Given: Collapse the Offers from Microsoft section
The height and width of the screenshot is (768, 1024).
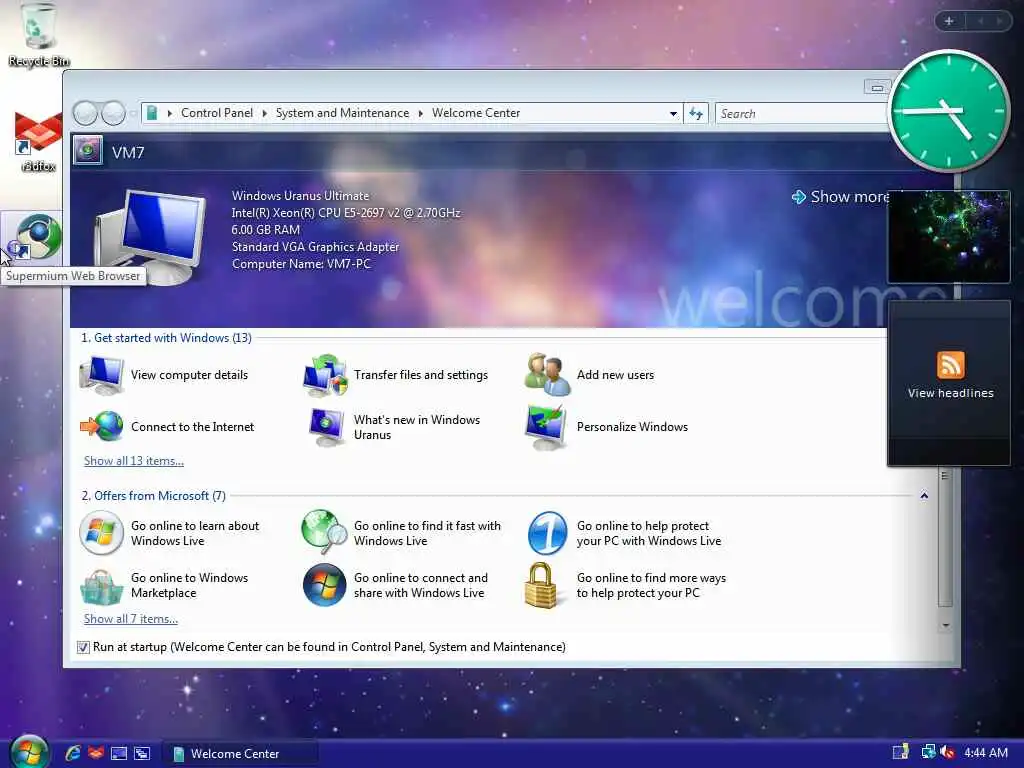Looking at the screenshot, I should pos(924,496).
